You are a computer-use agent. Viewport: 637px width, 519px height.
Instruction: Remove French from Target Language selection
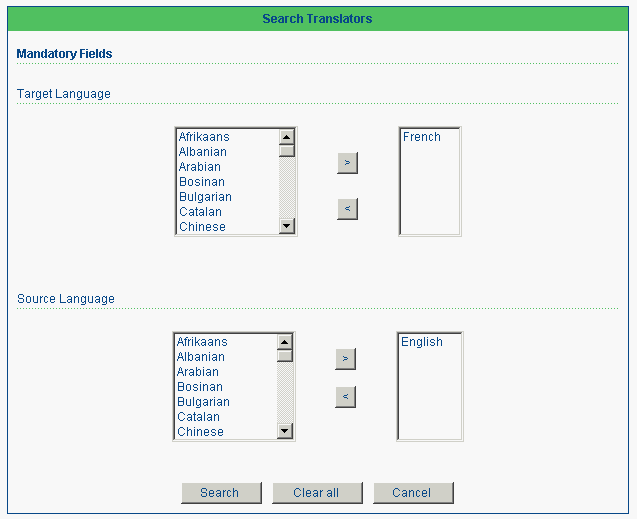click(x=347, y=209)
